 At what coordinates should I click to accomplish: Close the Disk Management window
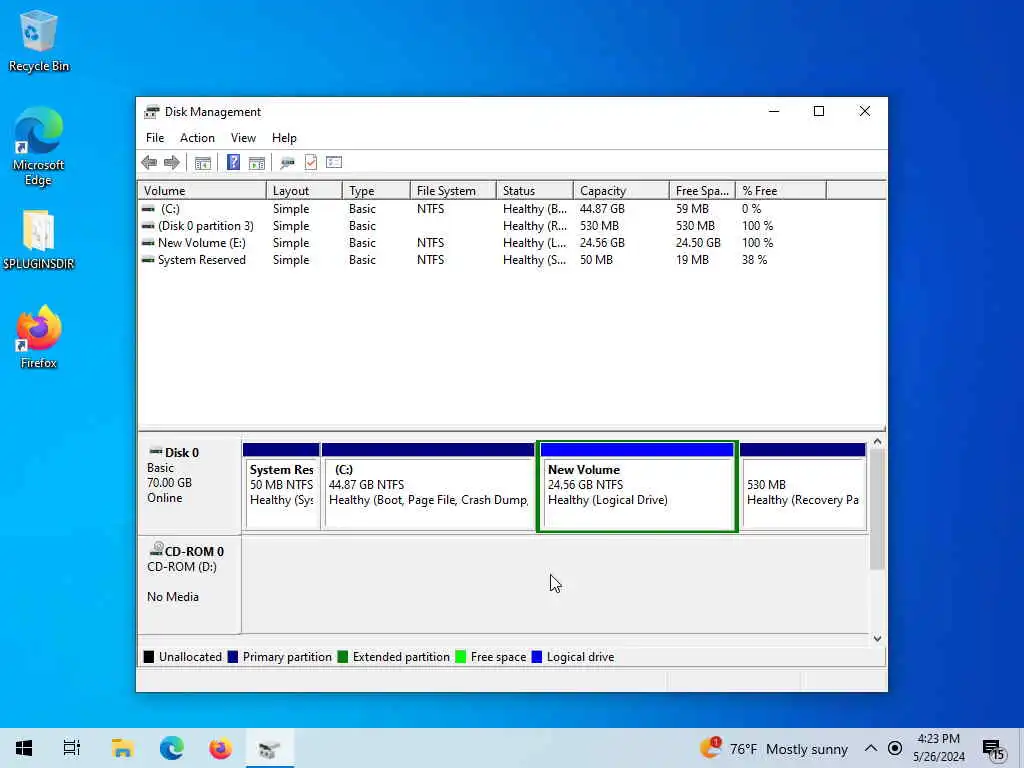click(864, 112)
